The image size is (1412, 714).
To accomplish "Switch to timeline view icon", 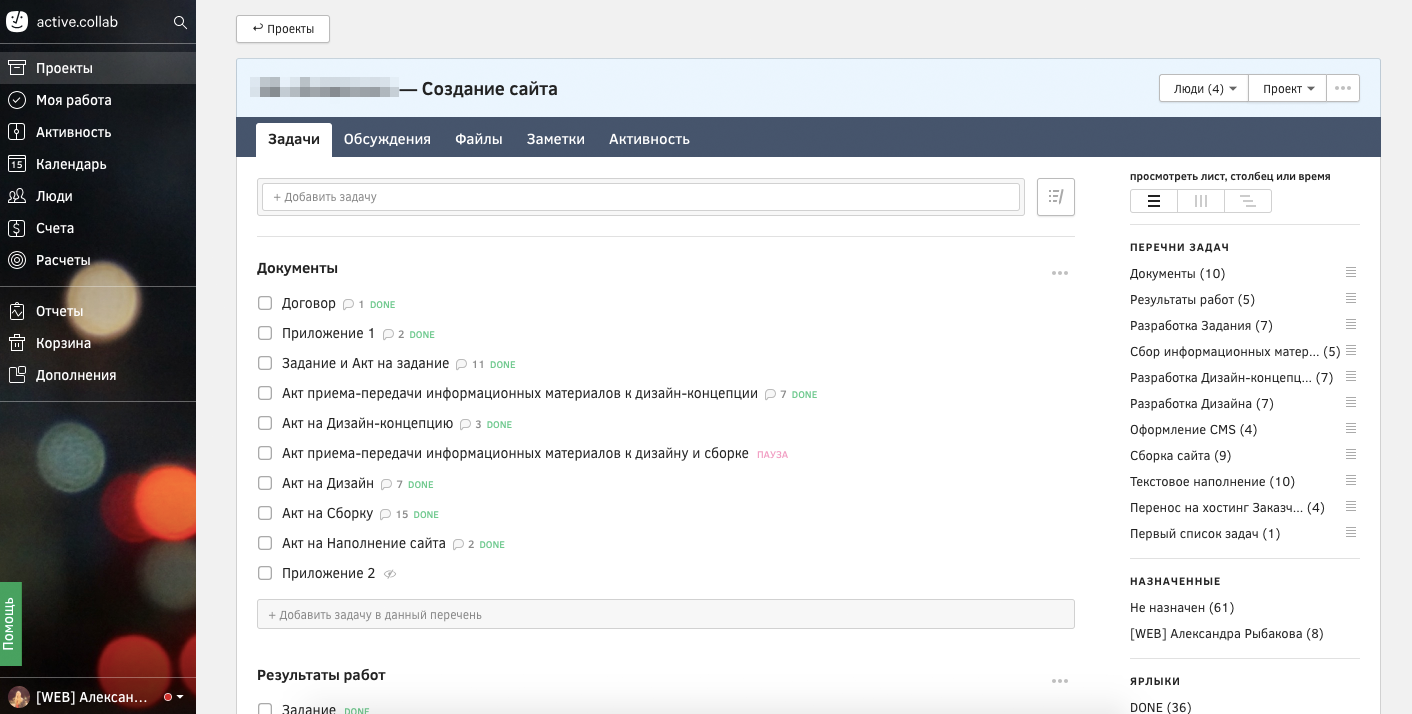I will point(1248,201).
